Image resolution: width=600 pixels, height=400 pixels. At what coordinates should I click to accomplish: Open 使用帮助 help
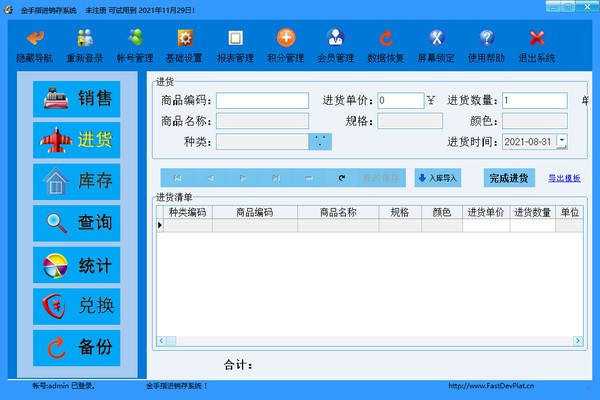point(487,45)
